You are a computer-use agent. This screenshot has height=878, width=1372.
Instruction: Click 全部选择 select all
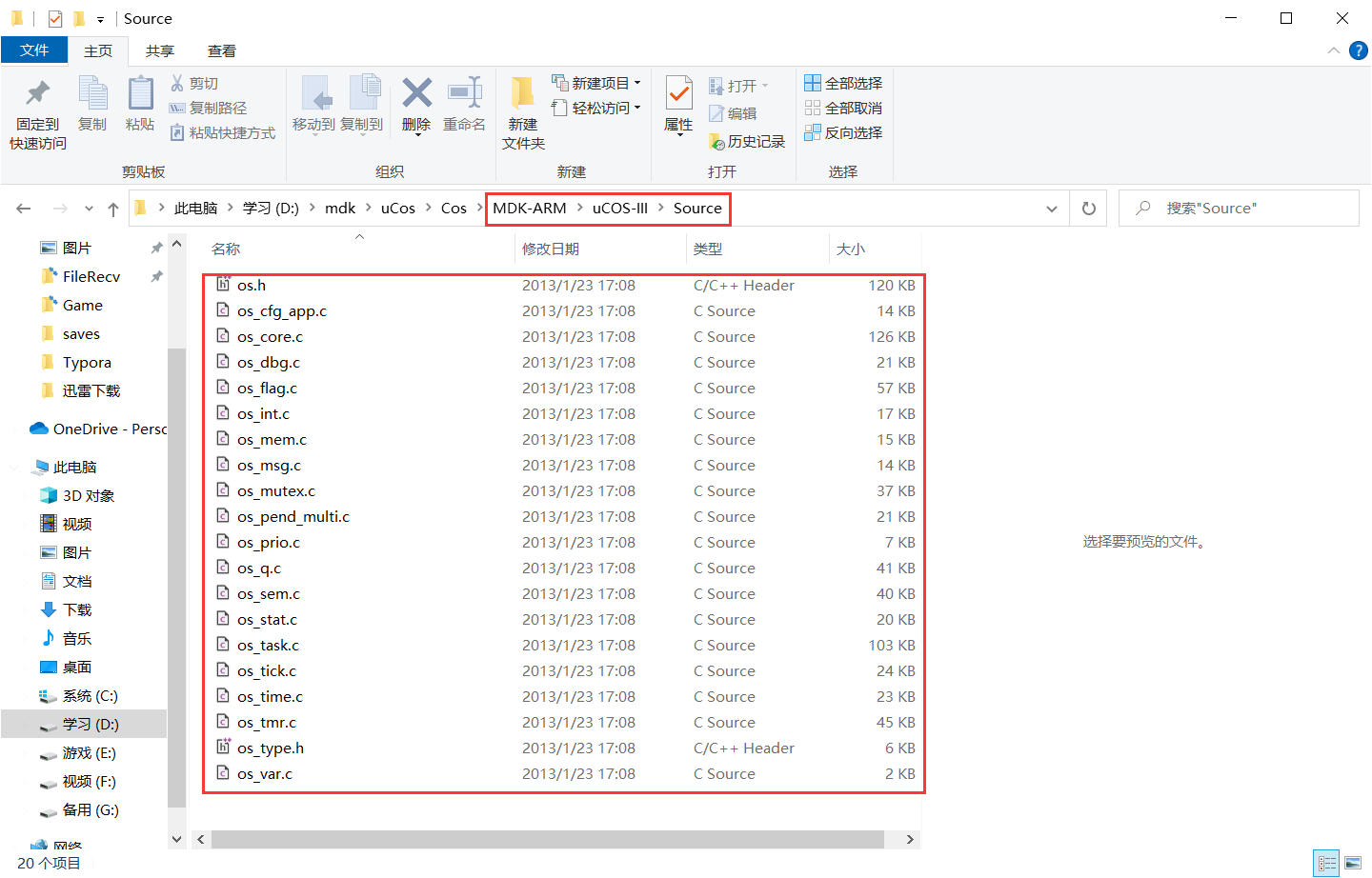[844, 84]
